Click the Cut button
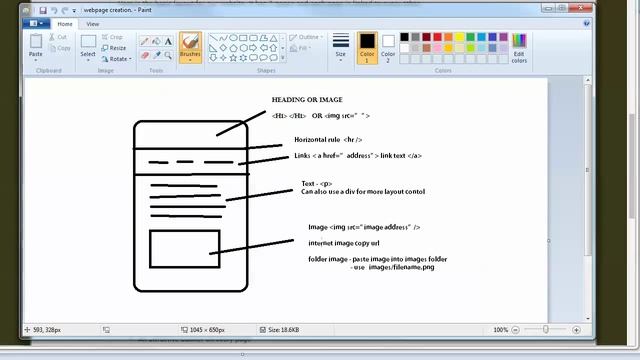Screen dimensions: 640x360 click(x=58, y=37)
